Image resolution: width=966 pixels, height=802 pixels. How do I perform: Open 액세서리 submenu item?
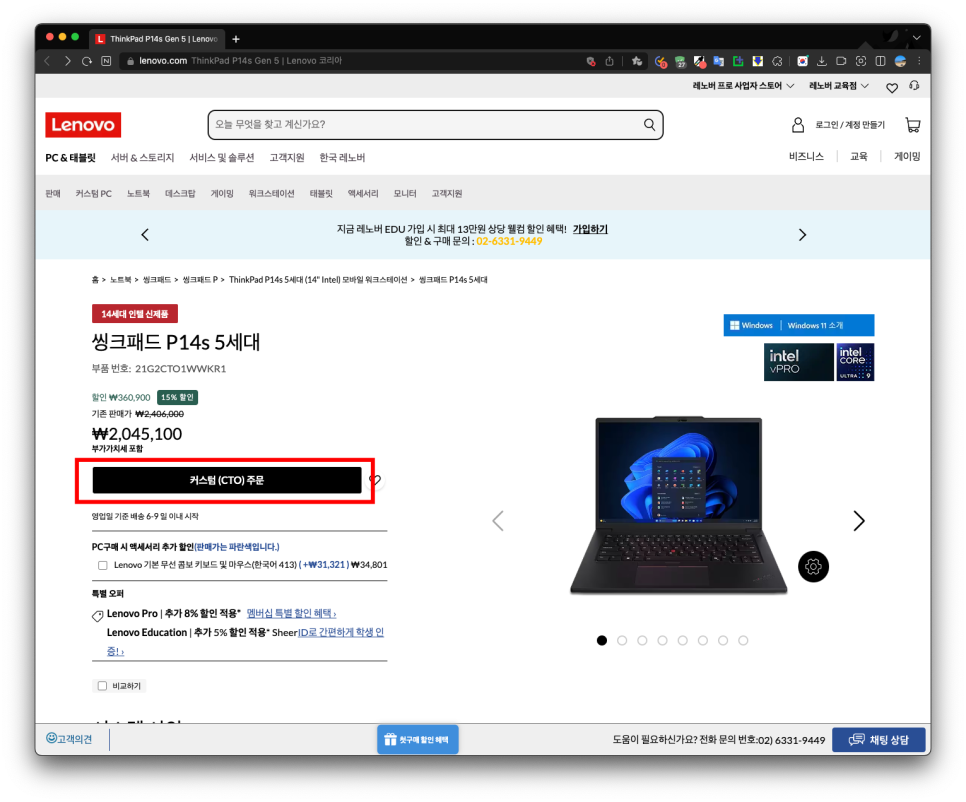click(363, 193)
